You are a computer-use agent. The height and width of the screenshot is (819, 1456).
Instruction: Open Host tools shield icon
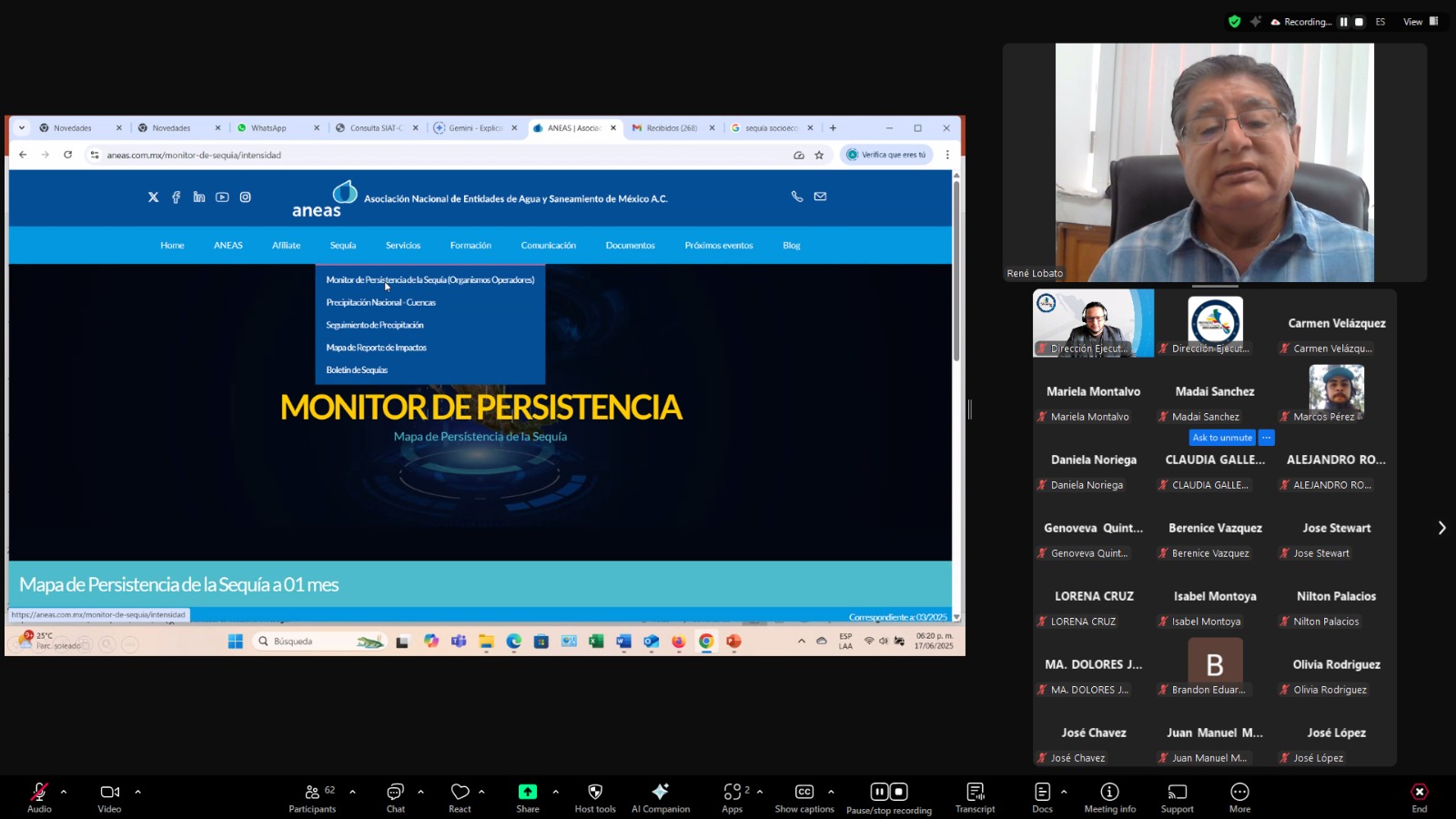[595, 797]
